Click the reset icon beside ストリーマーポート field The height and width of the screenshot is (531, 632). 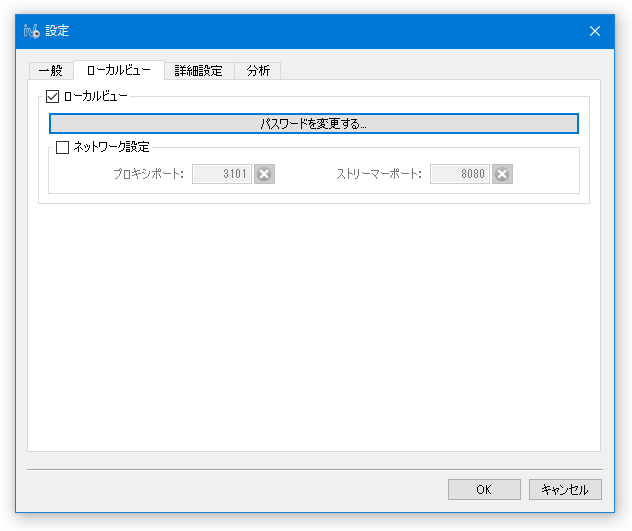pos(502,174)
